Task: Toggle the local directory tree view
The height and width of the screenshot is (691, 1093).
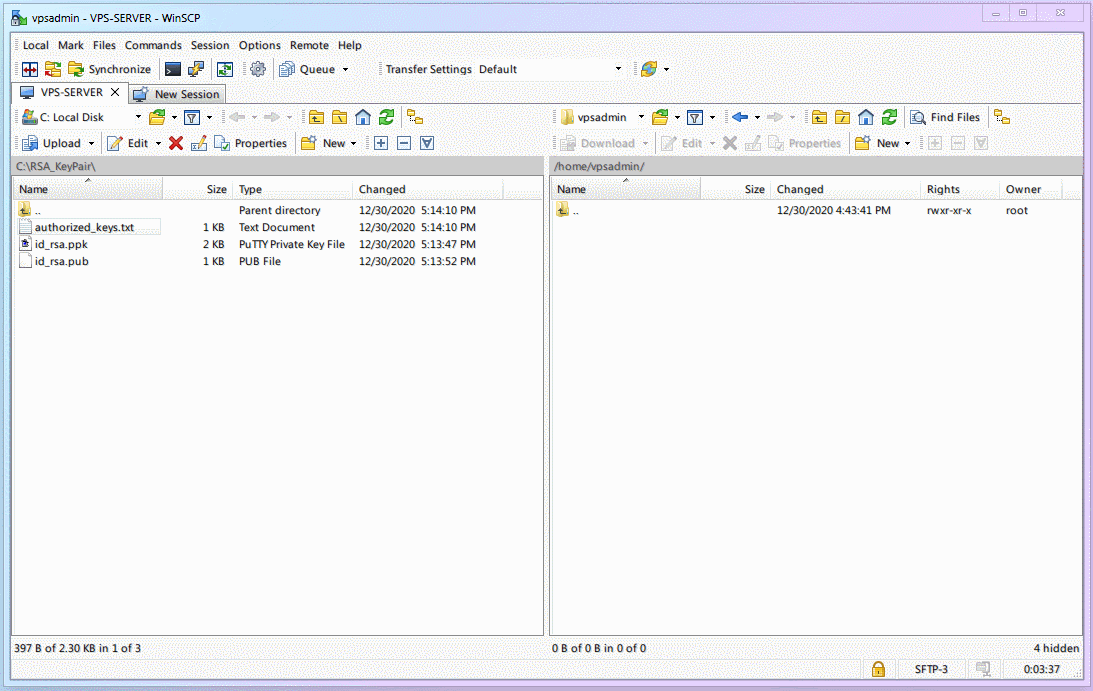Action: click(415, 117)
